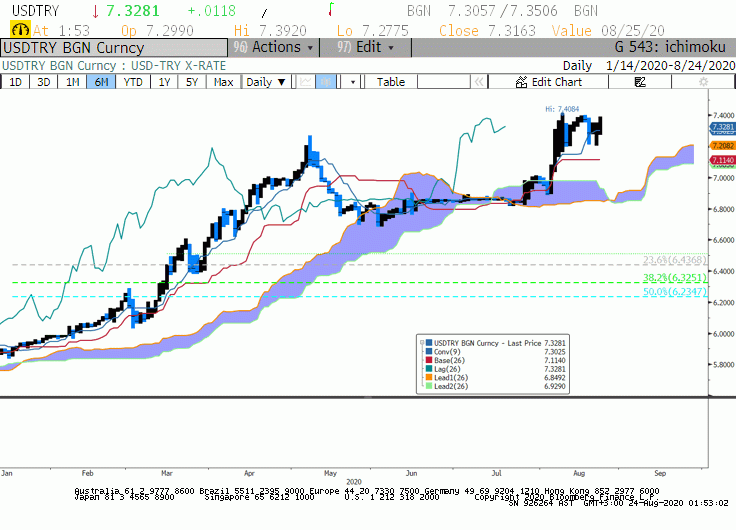Expand the 96) Actions dropdown menu
This screenshot has height=530, width=736.
[x=274, y=47]
